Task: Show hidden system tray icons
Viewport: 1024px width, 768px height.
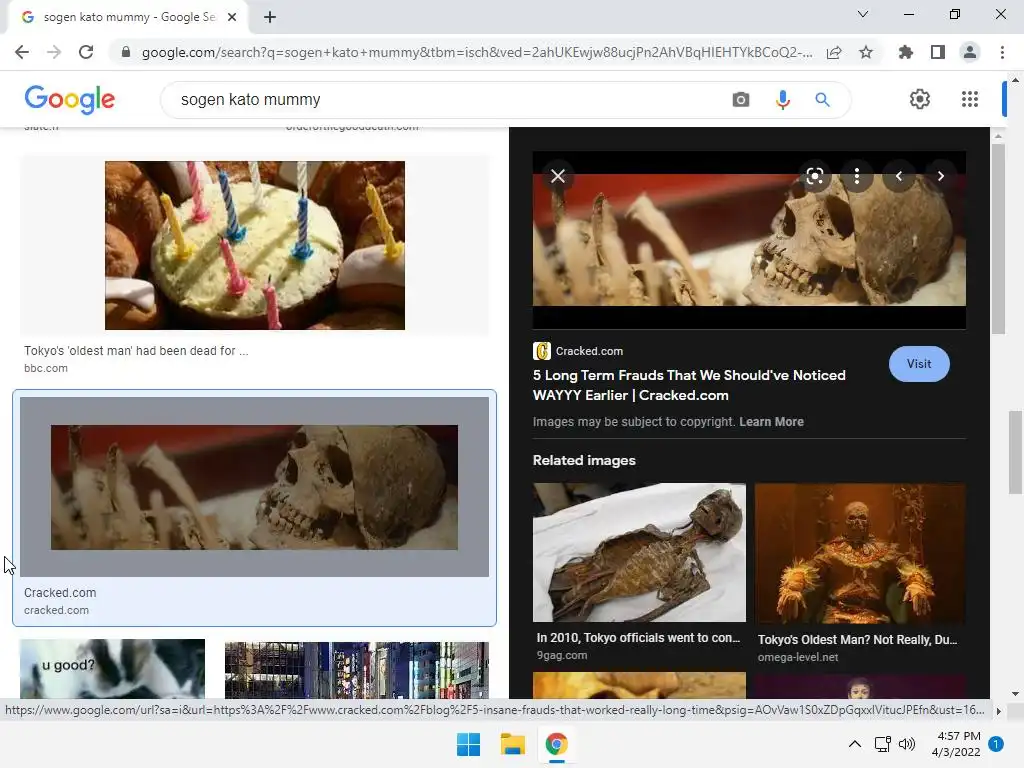Action: click(x=854, y=744)
